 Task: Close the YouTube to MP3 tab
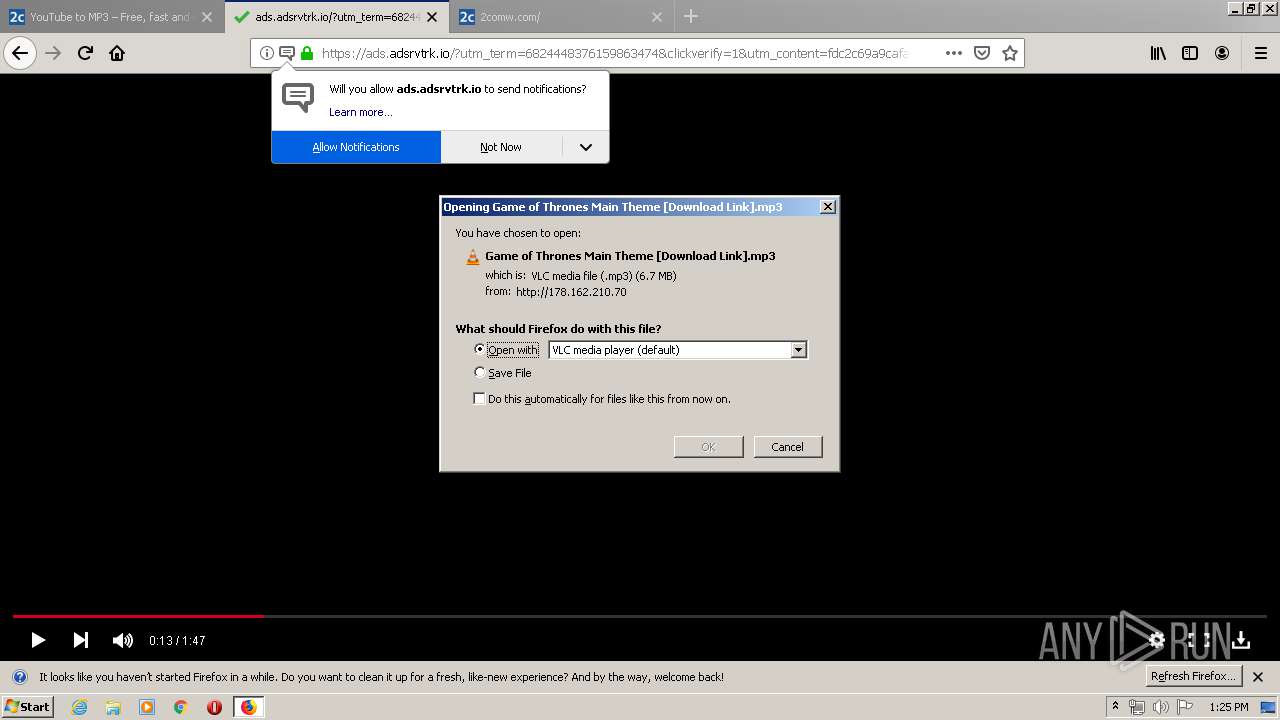click(x=207, y=17)
